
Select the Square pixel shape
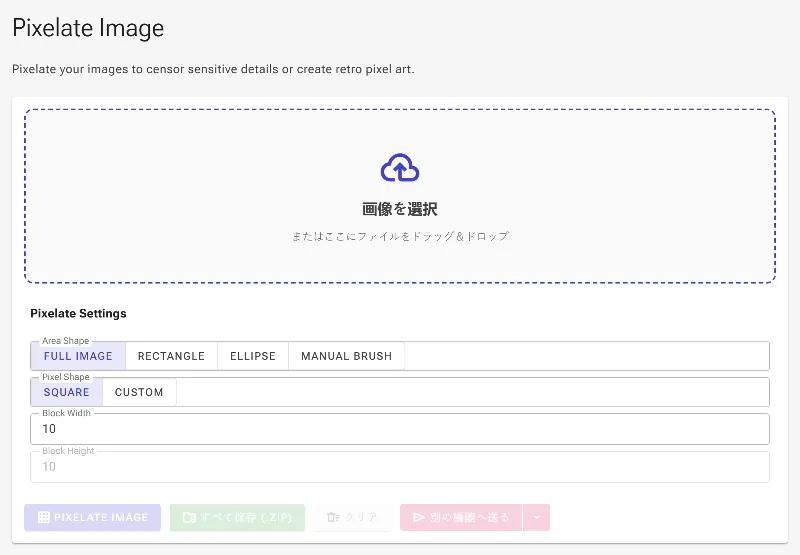click(66, 392)
